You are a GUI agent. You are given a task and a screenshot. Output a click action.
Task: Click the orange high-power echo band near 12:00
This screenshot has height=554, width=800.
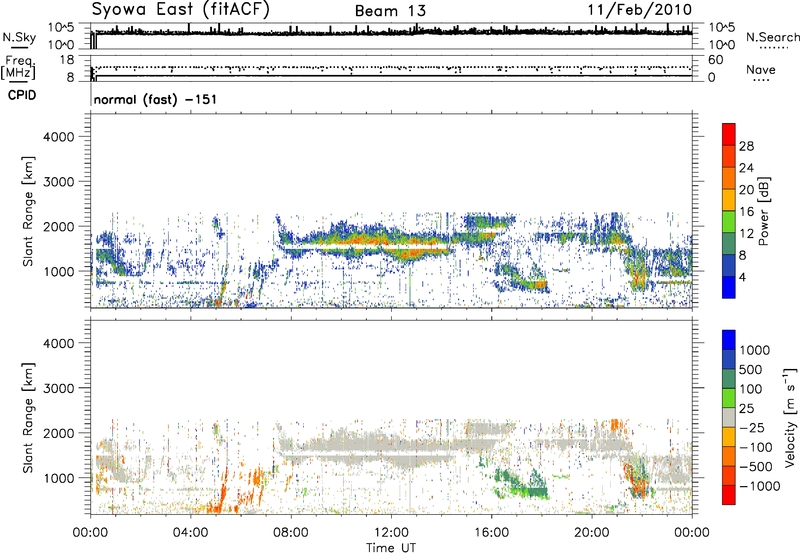(378, 240)
